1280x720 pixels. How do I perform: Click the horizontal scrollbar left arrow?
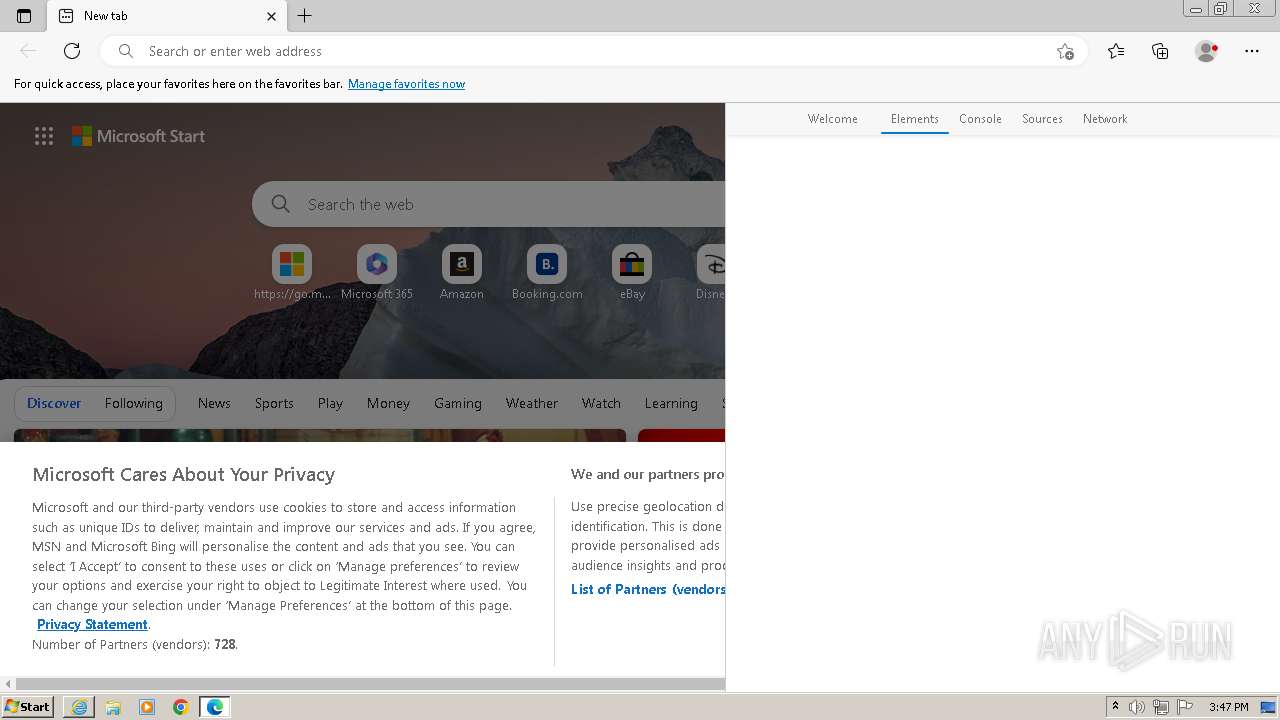[8, 684]
